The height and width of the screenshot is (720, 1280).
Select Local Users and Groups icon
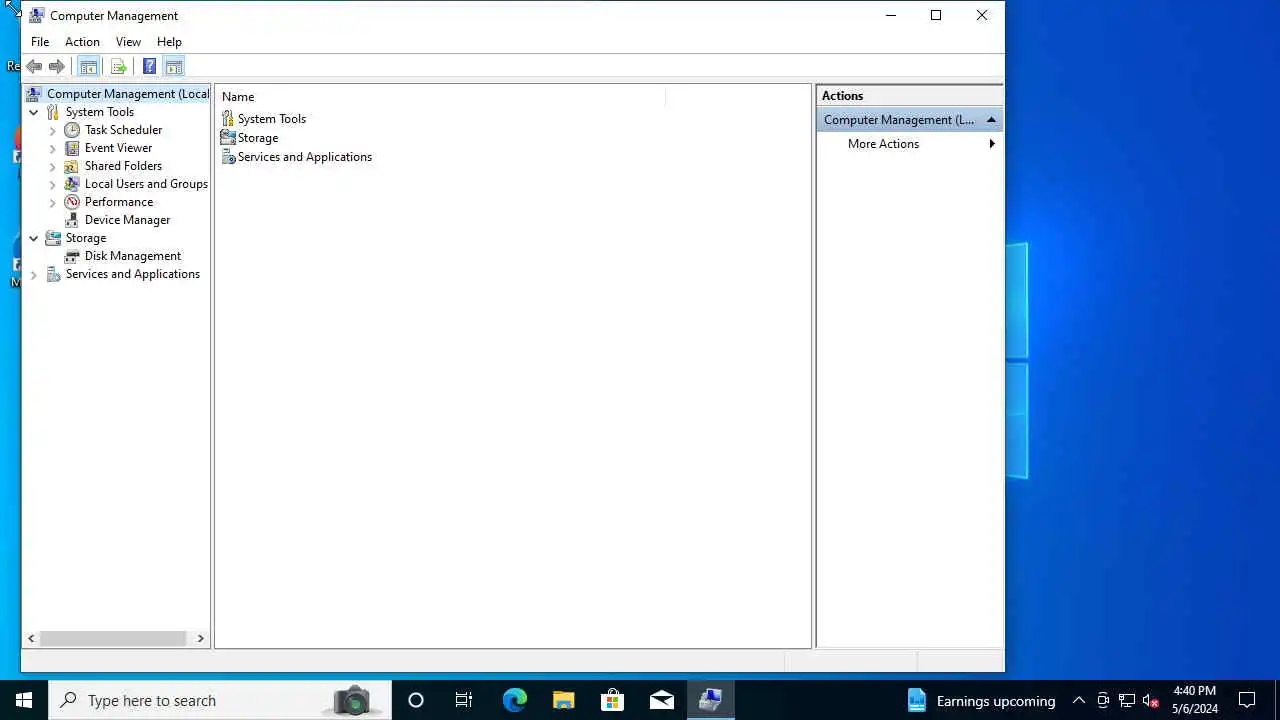click(72, 184)
